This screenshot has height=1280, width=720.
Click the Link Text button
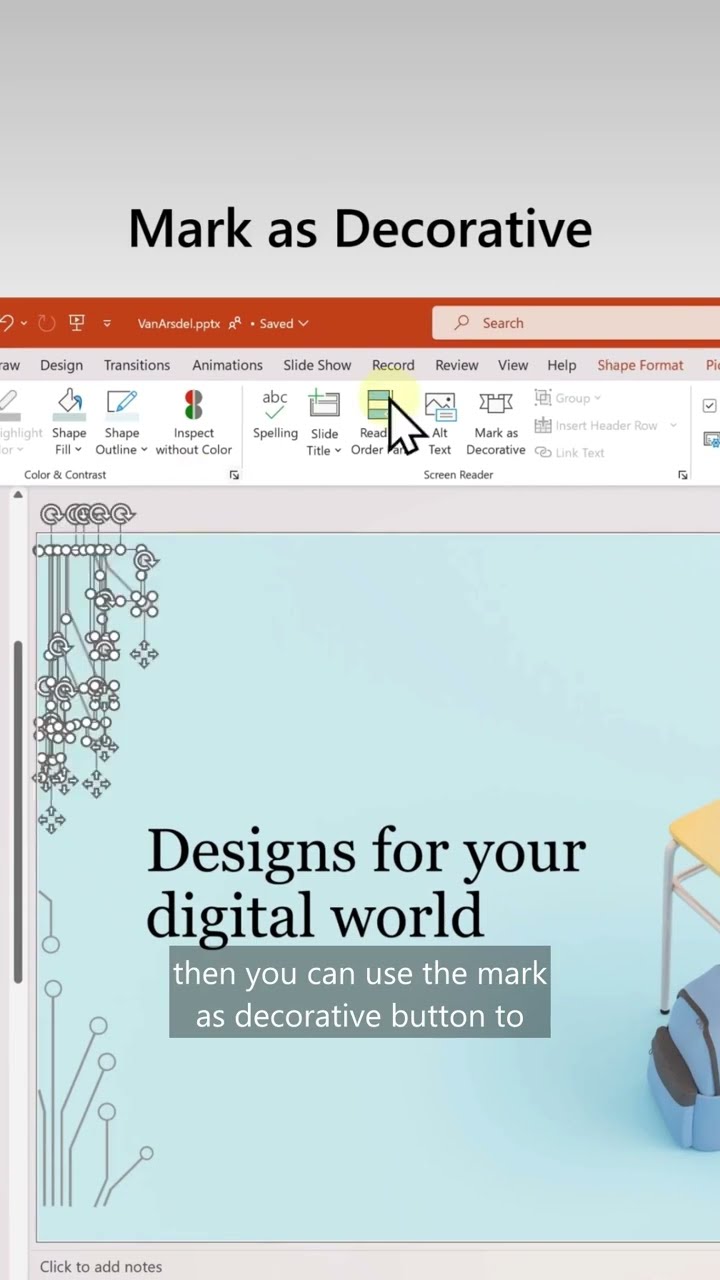(570, 452)
